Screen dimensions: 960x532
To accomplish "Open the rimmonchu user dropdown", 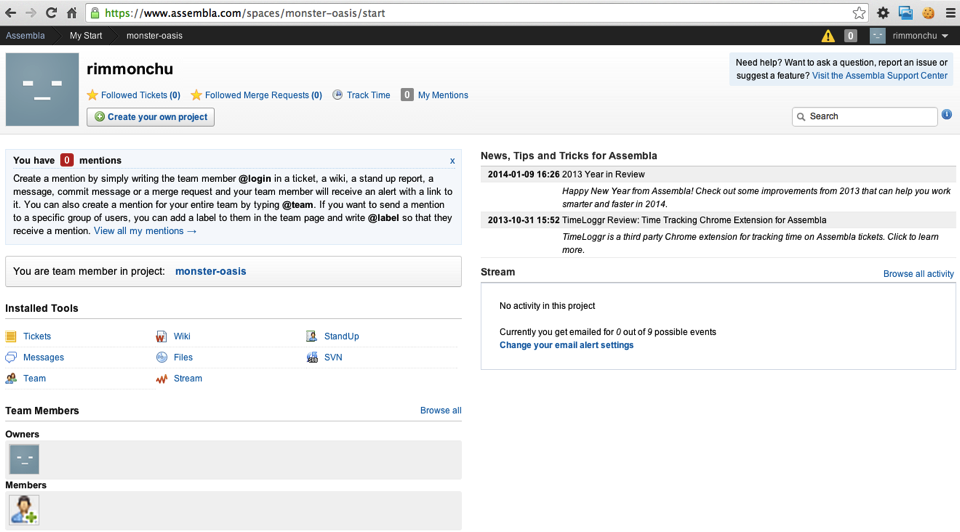I will 920,36.
